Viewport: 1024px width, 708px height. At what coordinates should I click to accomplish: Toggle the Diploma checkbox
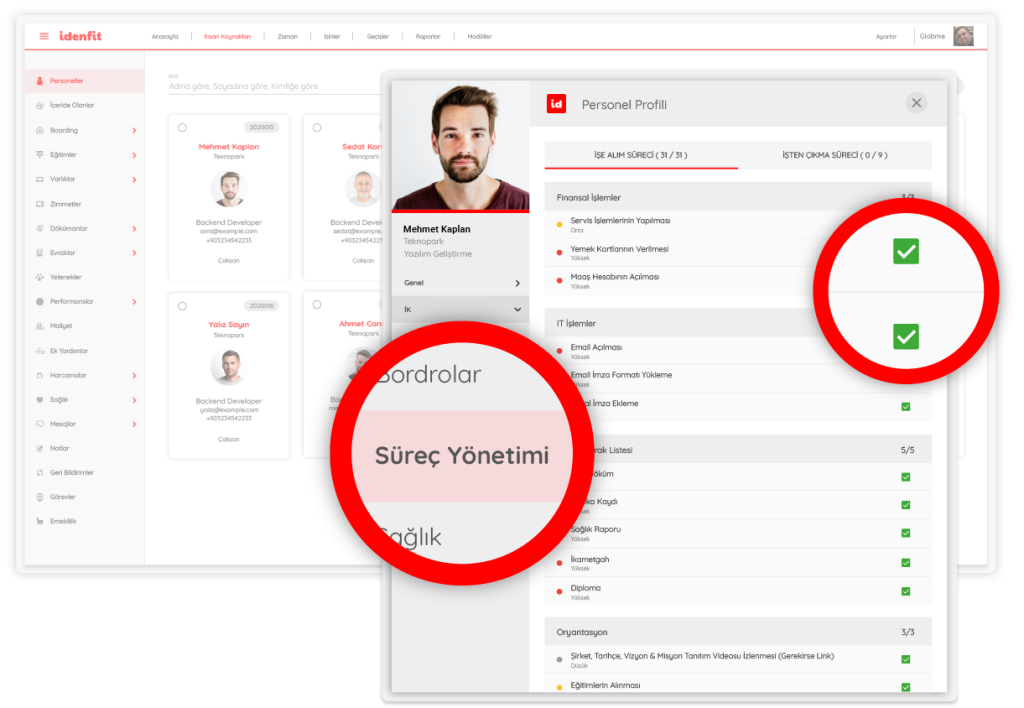(905, 592)
